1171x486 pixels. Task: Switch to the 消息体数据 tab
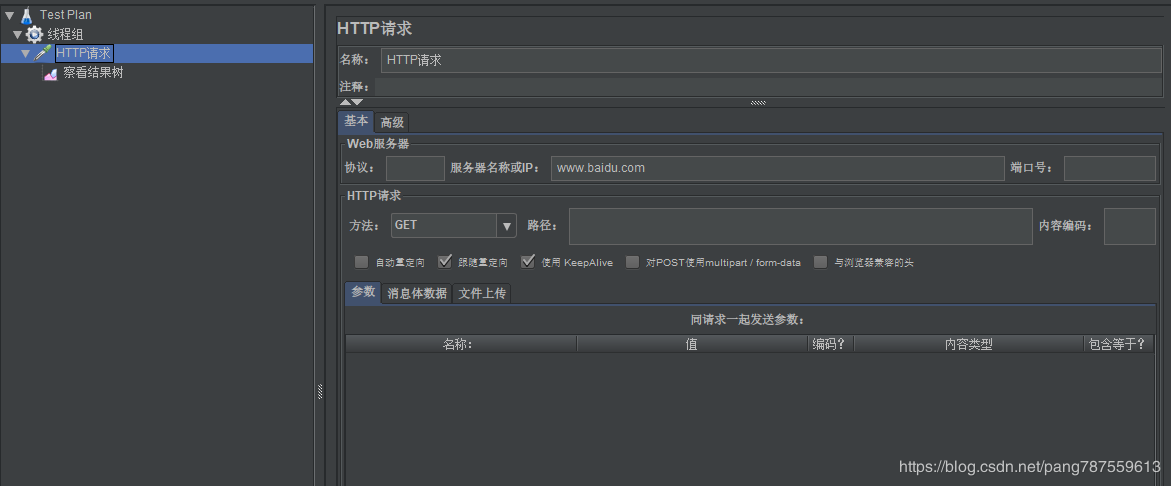[x=417, y=293]
